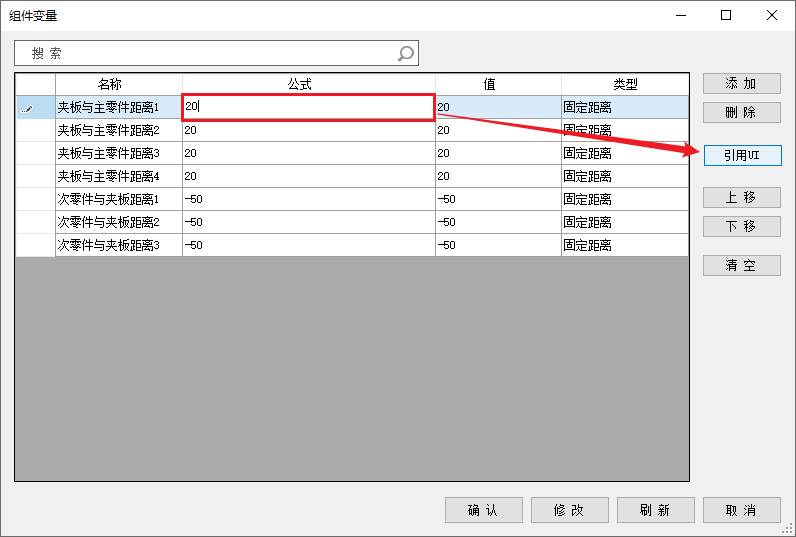The height and width of the screenshot is (537, 796).
Task: Select the name cell 次零件与夹板距离1
Action: coord(119,199)
